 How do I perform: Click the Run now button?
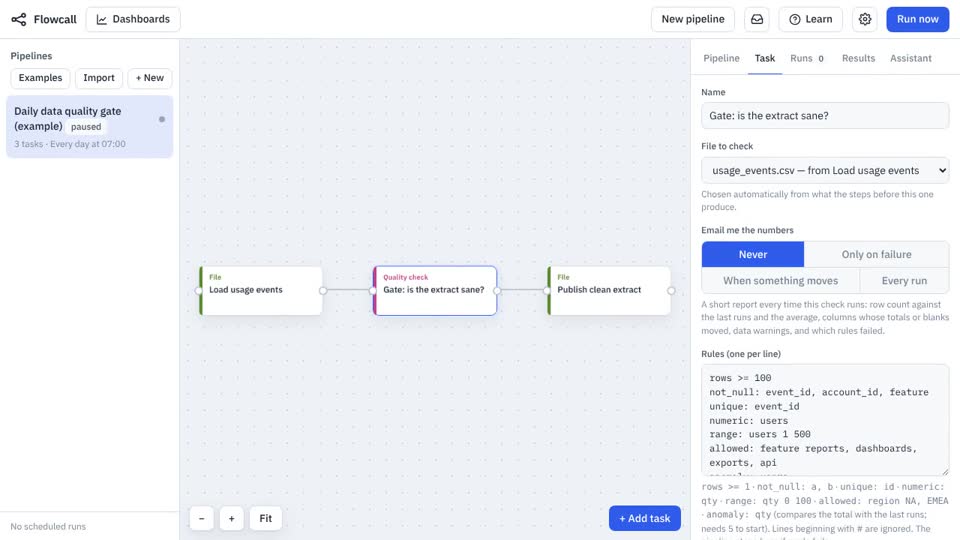tap(917, 20)
